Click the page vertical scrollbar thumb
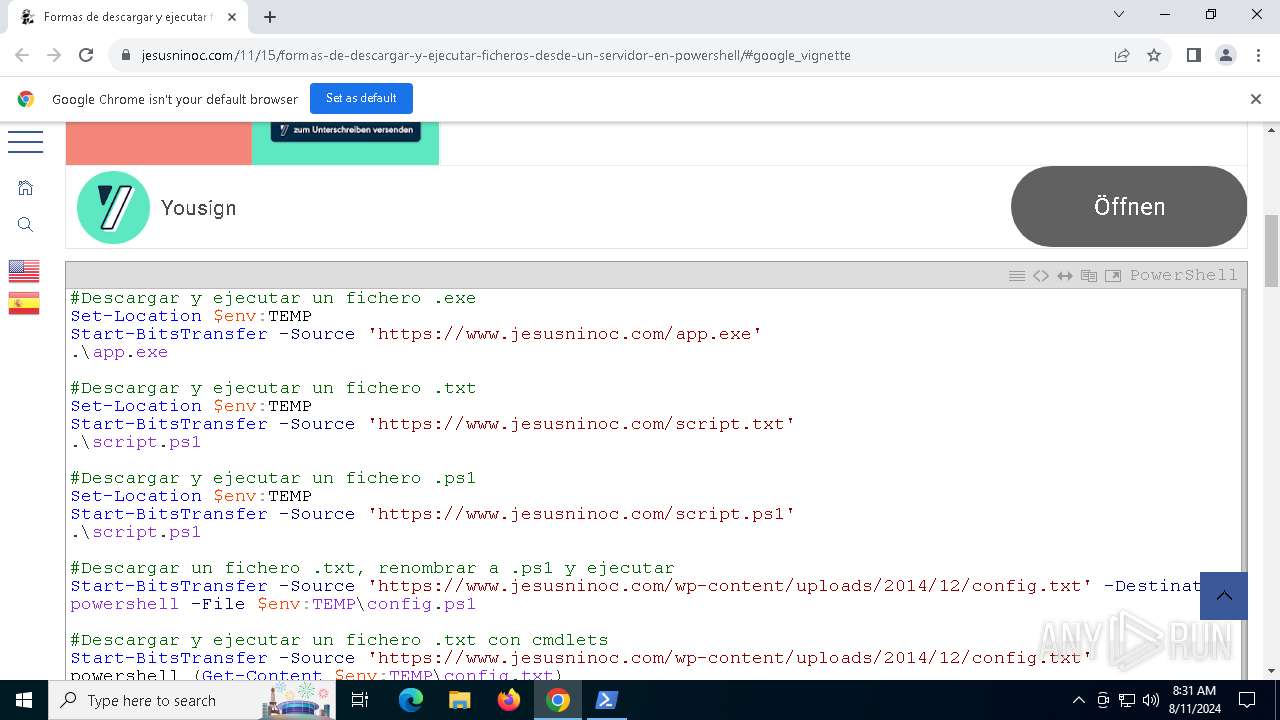The height and width of the screenshot is (720, 1280). click(1272, 250)
